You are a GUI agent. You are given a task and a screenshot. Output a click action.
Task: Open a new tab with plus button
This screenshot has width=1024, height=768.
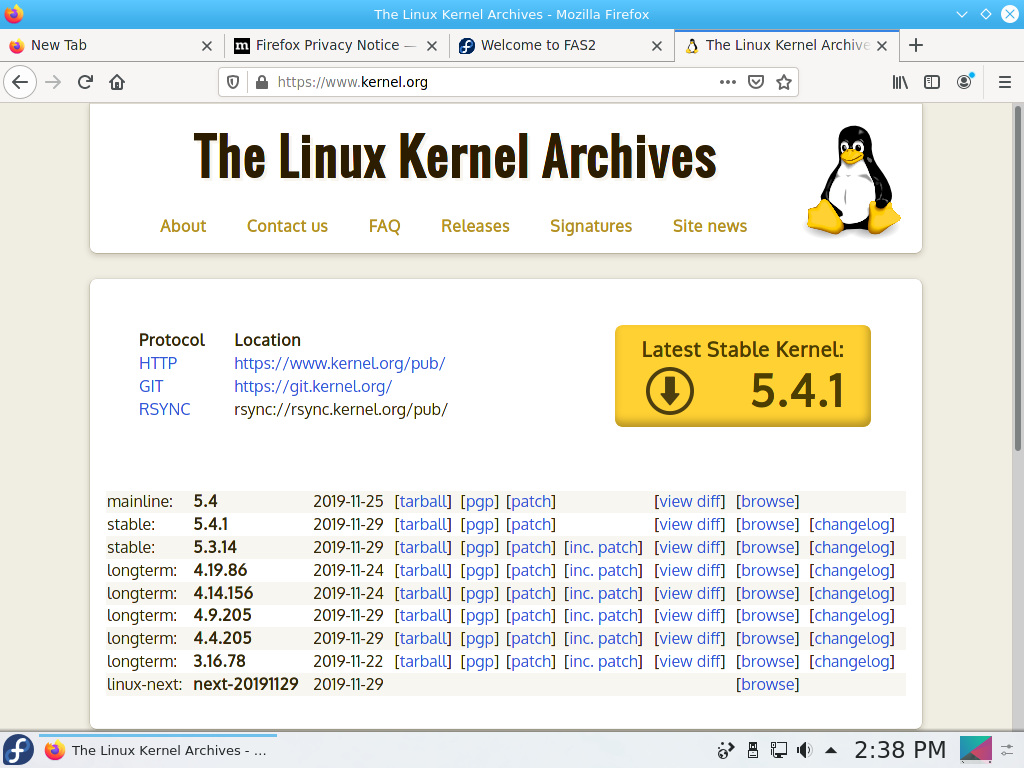[x=916, y=45]
